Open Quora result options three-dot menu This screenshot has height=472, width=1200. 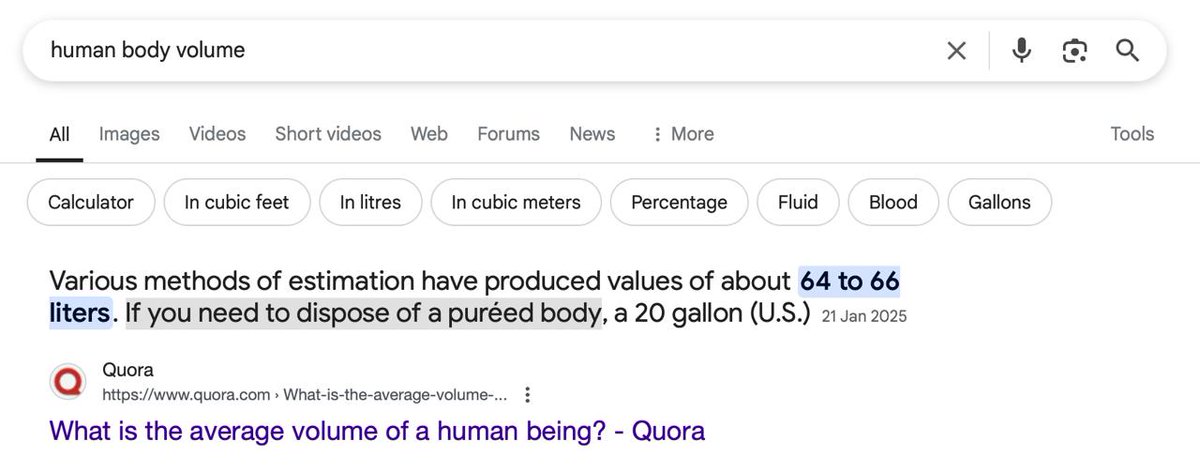[527, 395]
